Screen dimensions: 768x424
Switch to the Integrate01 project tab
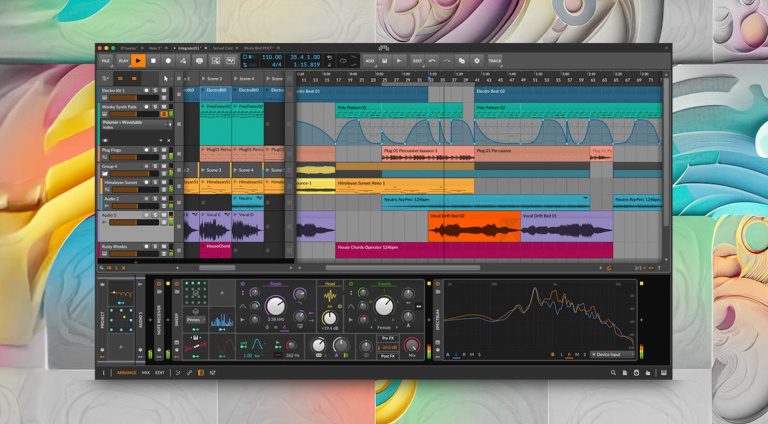pyautogui.click(x=190, y=48)
